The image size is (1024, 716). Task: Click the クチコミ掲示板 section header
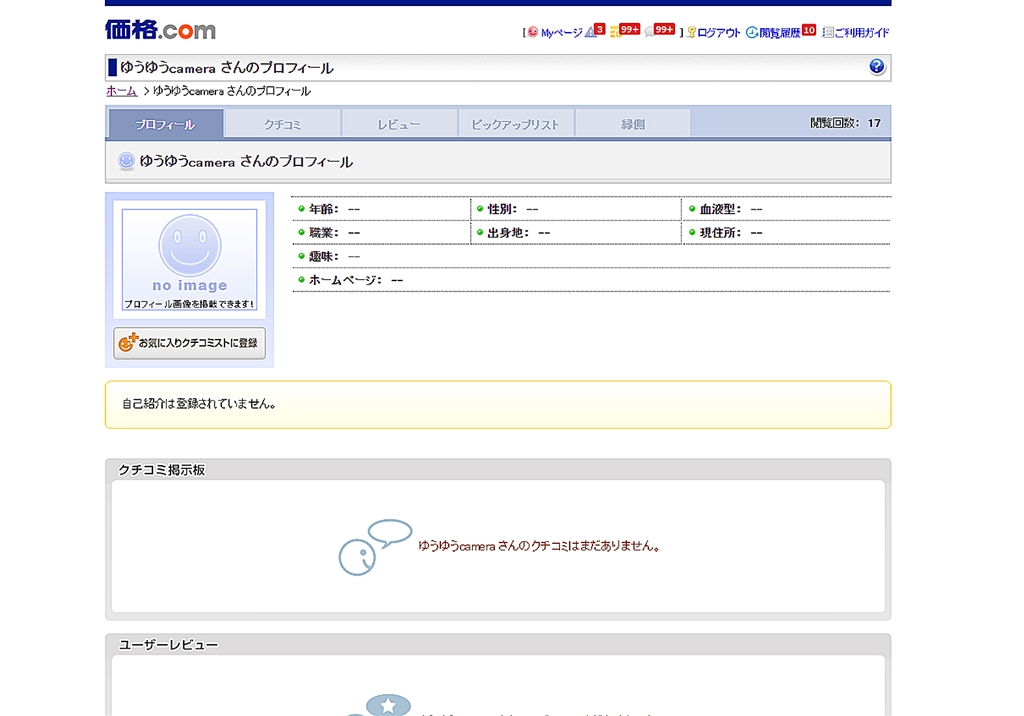pos(161,470)
